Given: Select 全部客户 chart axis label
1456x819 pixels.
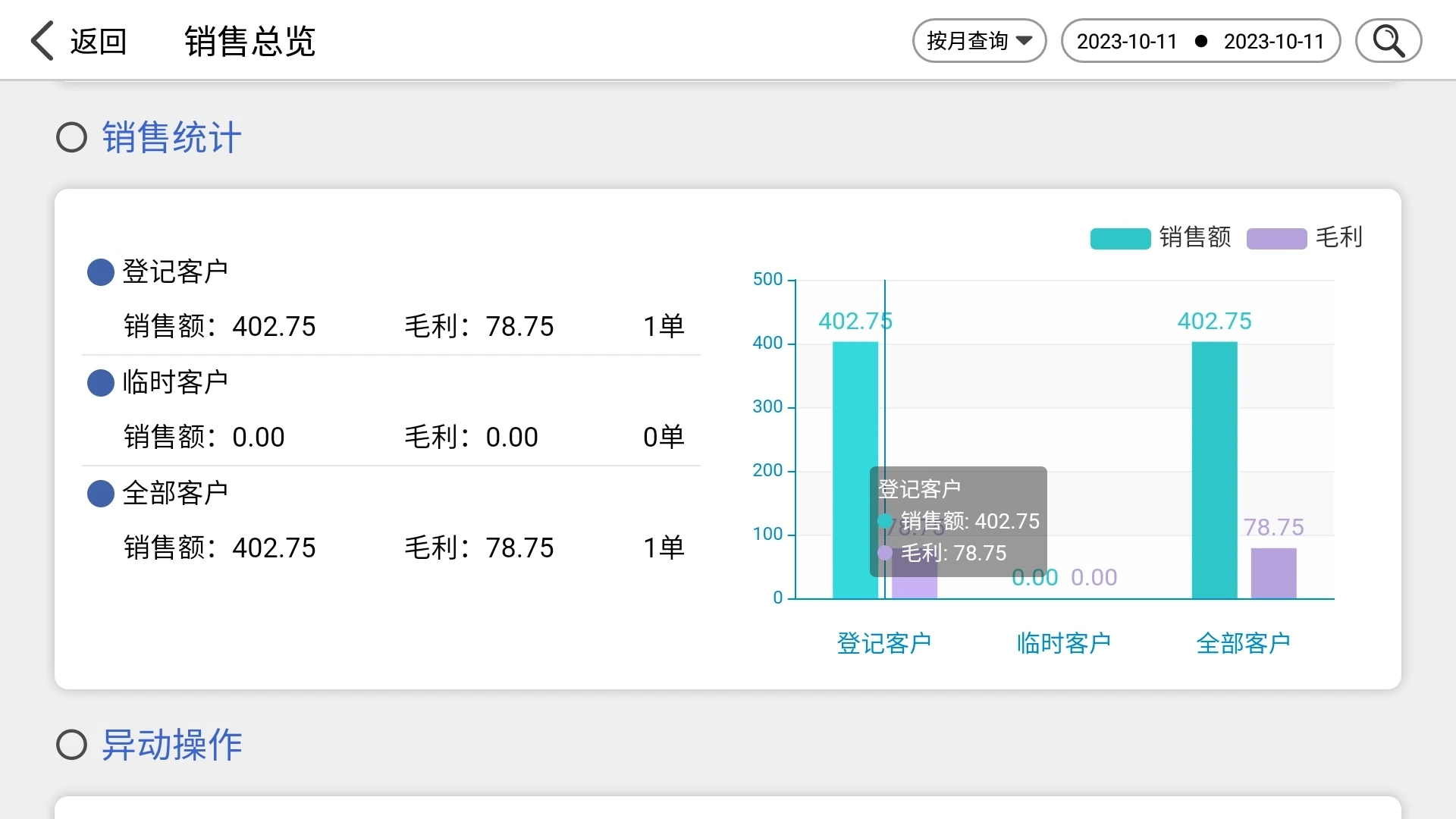Looking at the screenshot, I should point(1243,643).
